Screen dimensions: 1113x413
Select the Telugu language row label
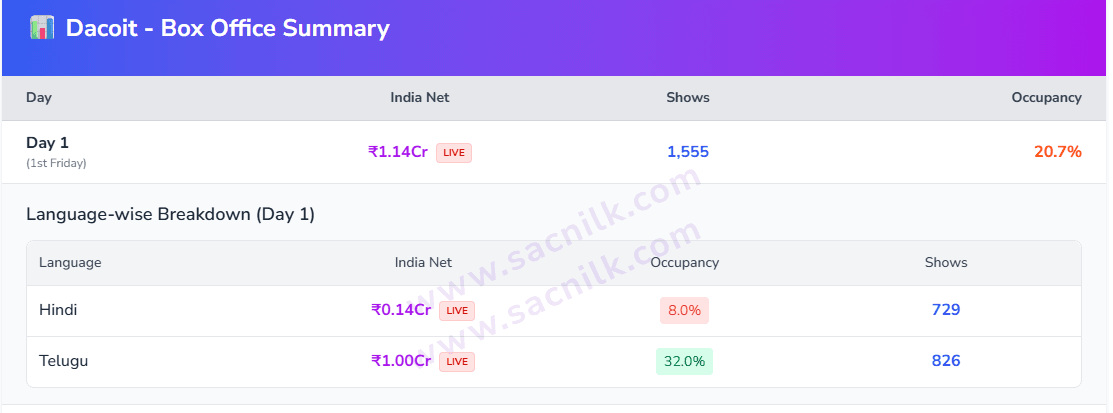[63, 361]
